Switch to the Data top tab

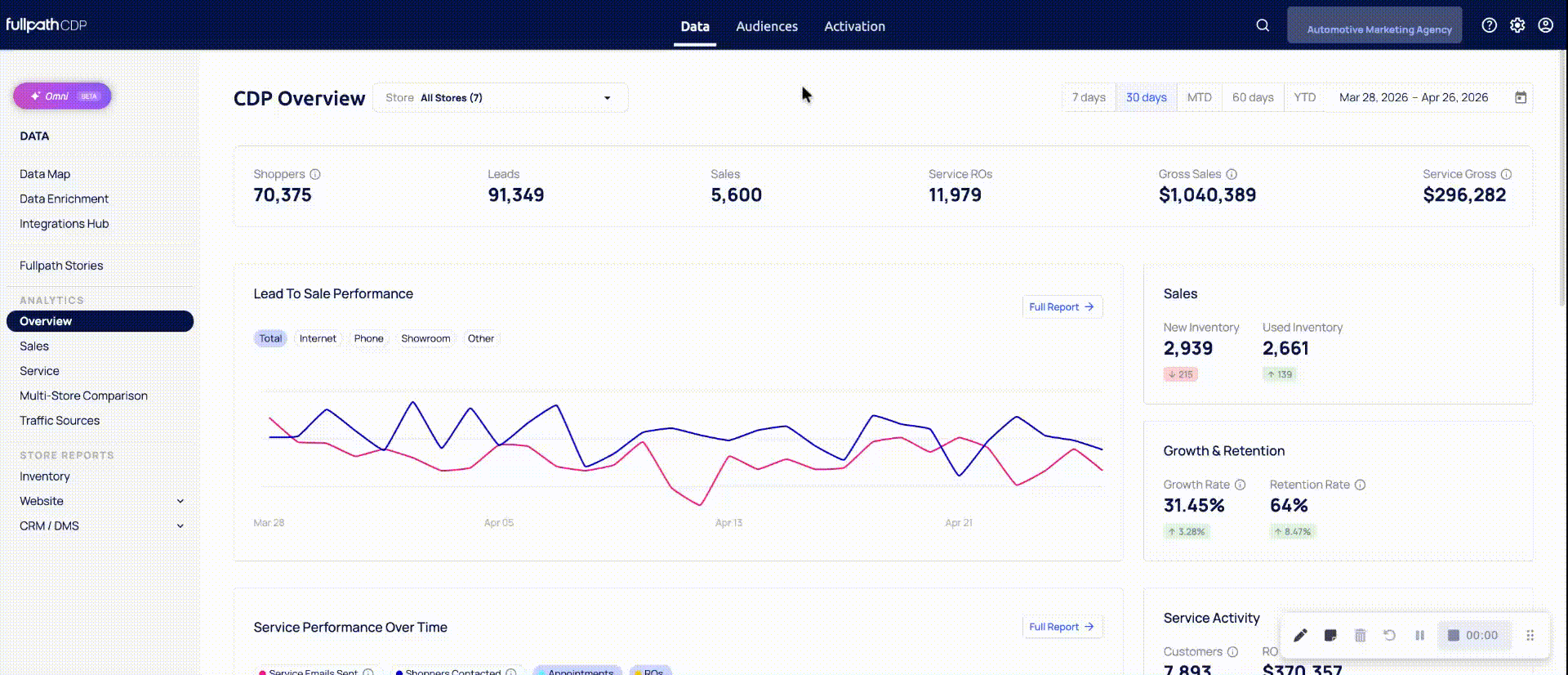[695, 26]
